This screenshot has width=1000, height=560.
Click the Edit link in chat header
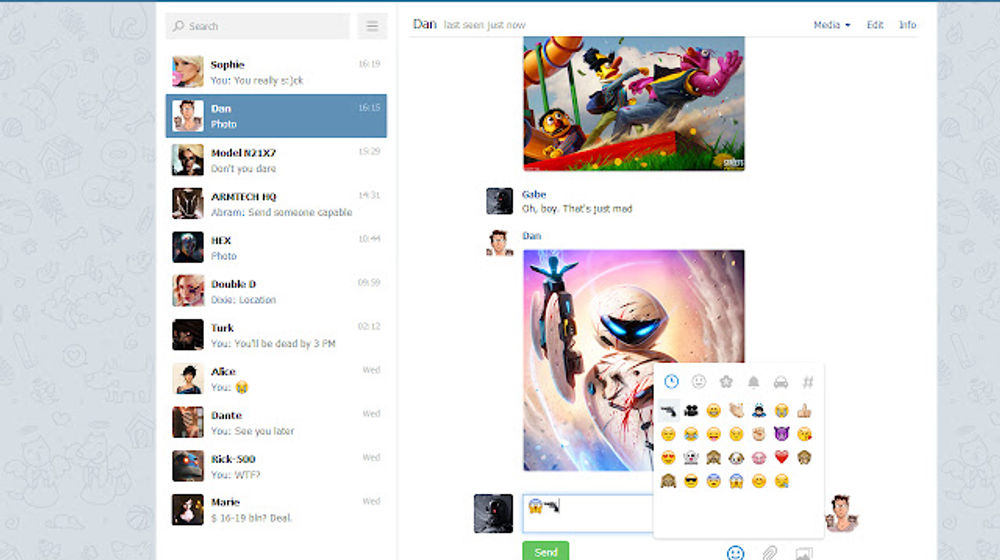[x=875, y=25]
